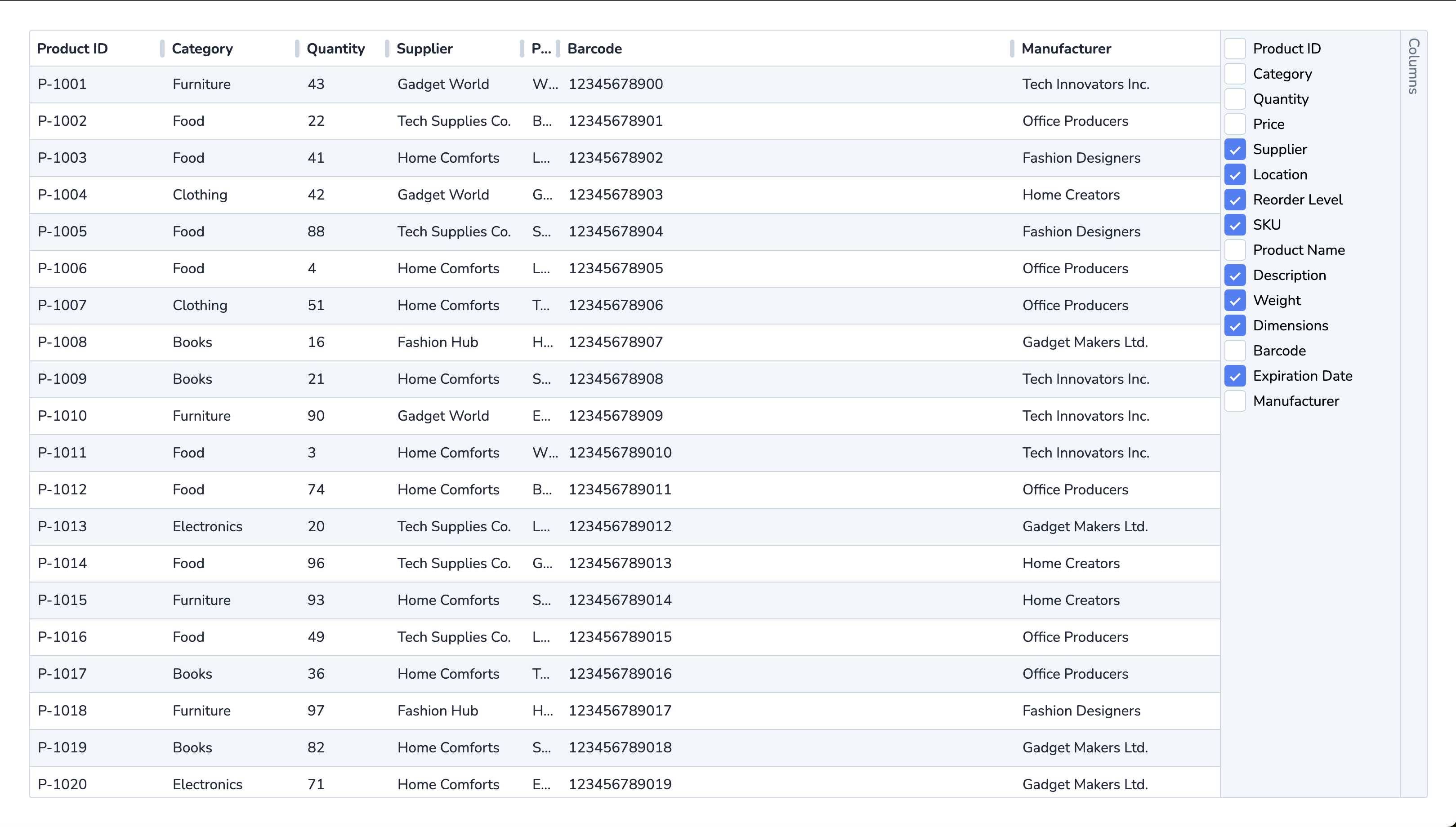Toggle the Price column checkbox
The width and height of the screenshot is (1456, 827).
(x=1234, y=124)
